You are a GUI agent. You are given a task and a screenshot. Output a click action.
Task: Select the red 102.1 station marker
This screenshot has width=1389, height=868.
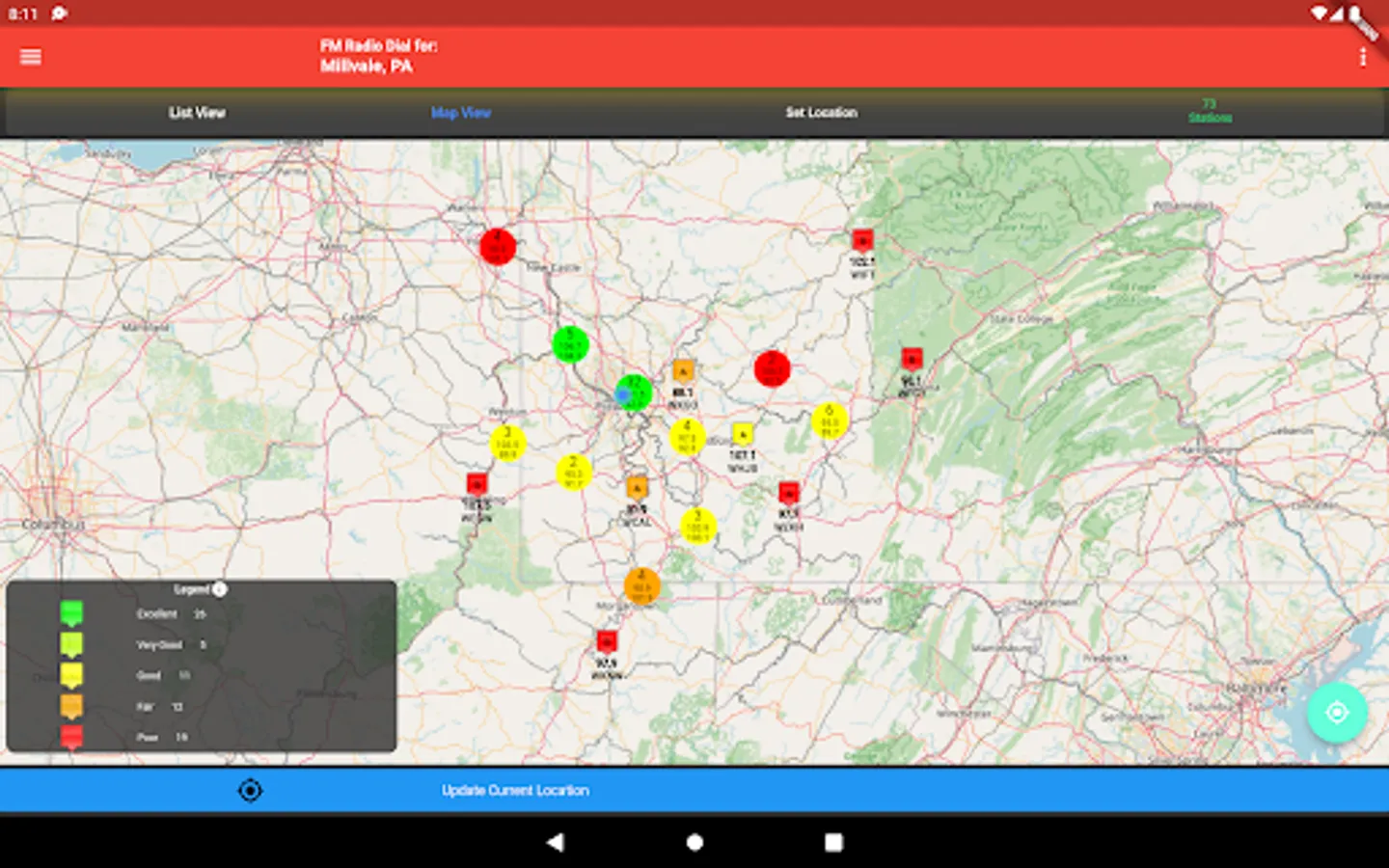point(862,240)
